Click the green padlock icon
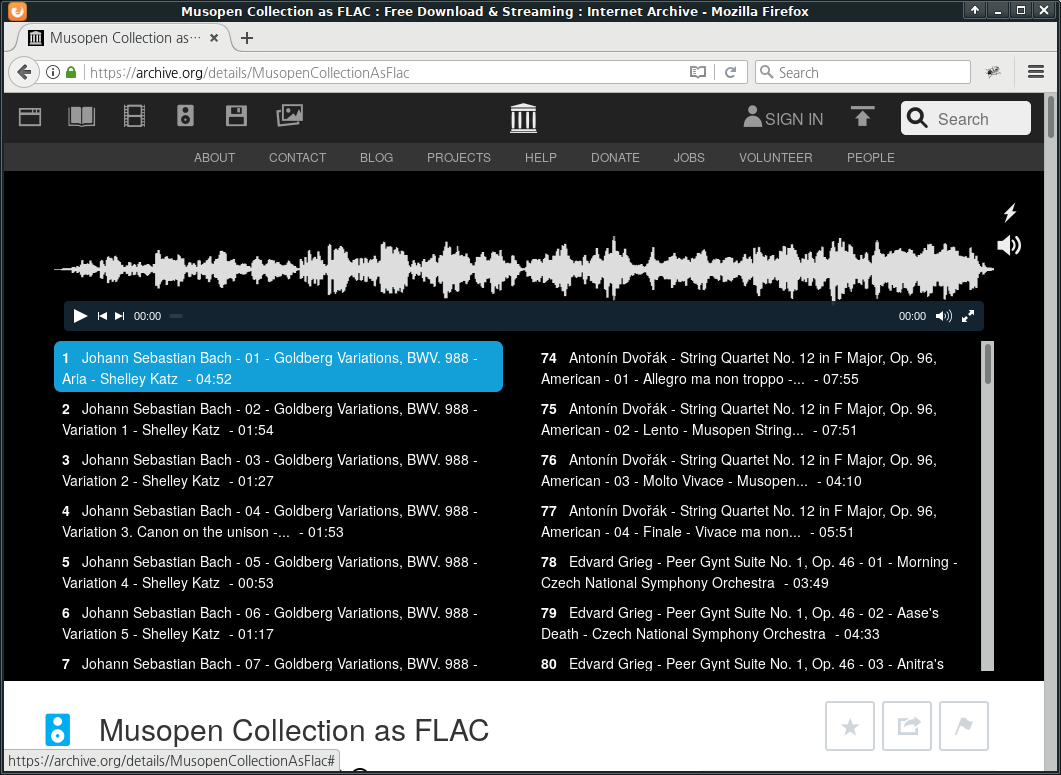 coord(71,72)
